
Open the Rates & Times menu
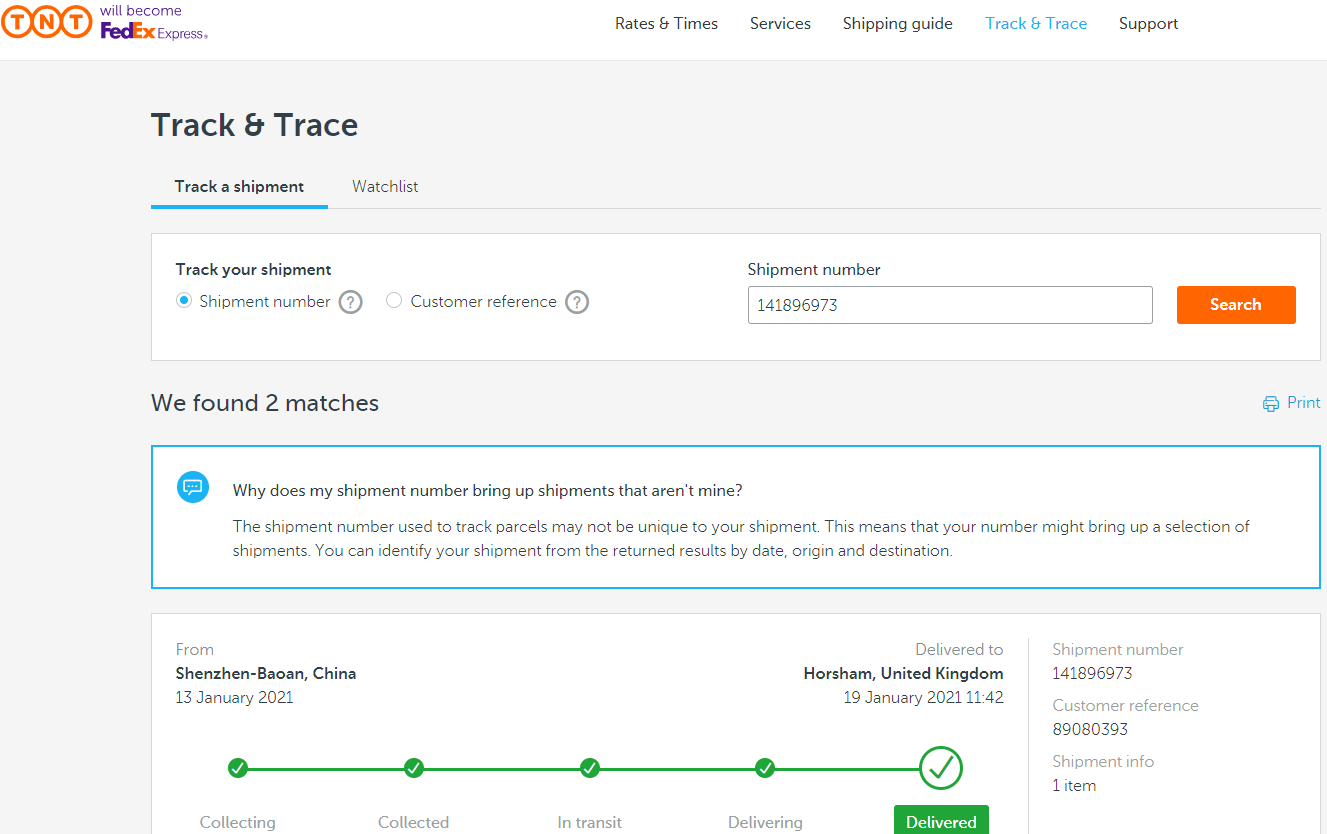click(666, 24)
